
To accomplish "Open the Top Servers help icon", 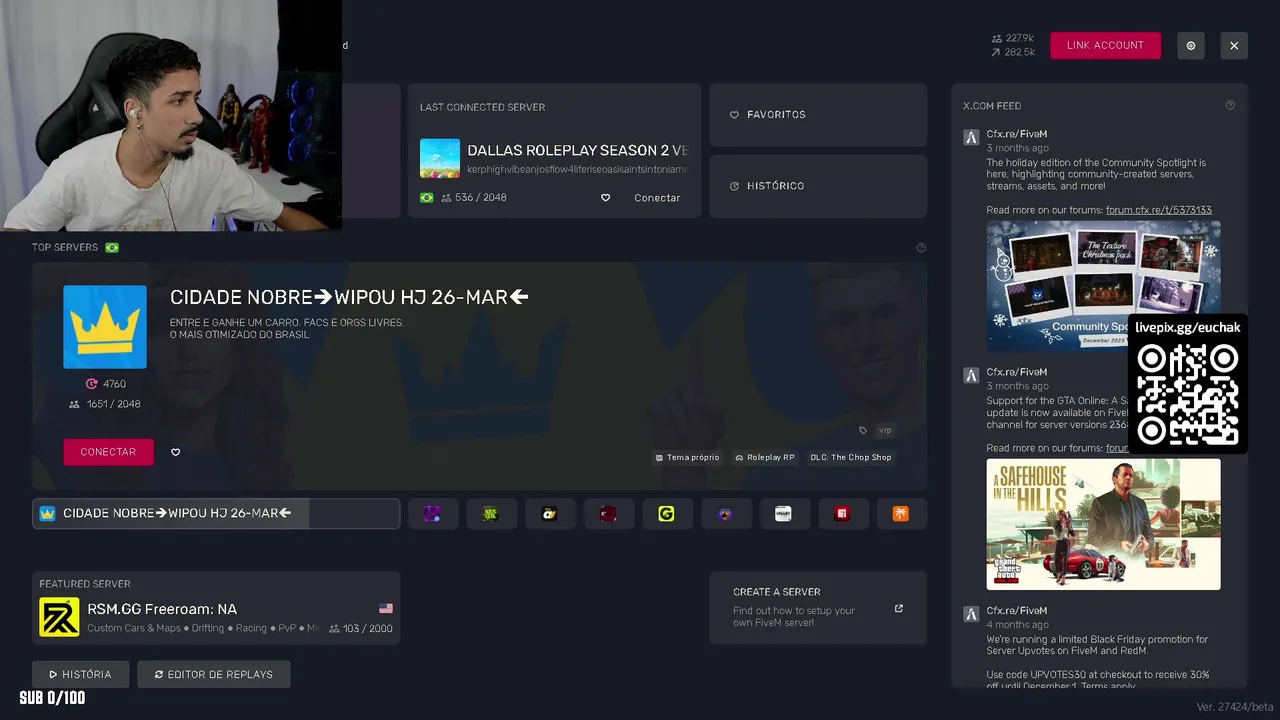I will coord(921,248).
